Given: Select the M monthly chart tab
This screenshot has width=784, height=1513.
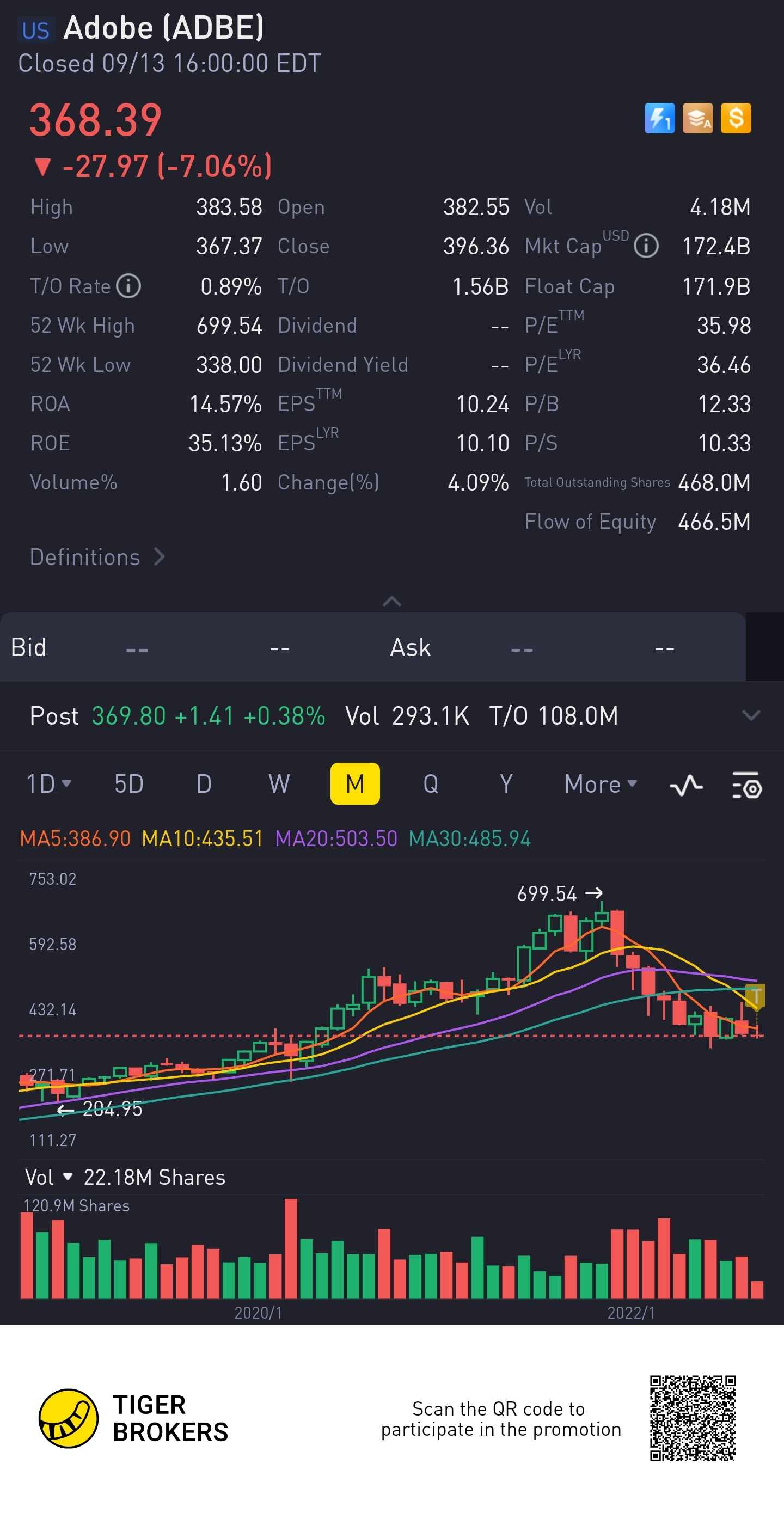Looking at the screenshot, I should click(356, 784).
